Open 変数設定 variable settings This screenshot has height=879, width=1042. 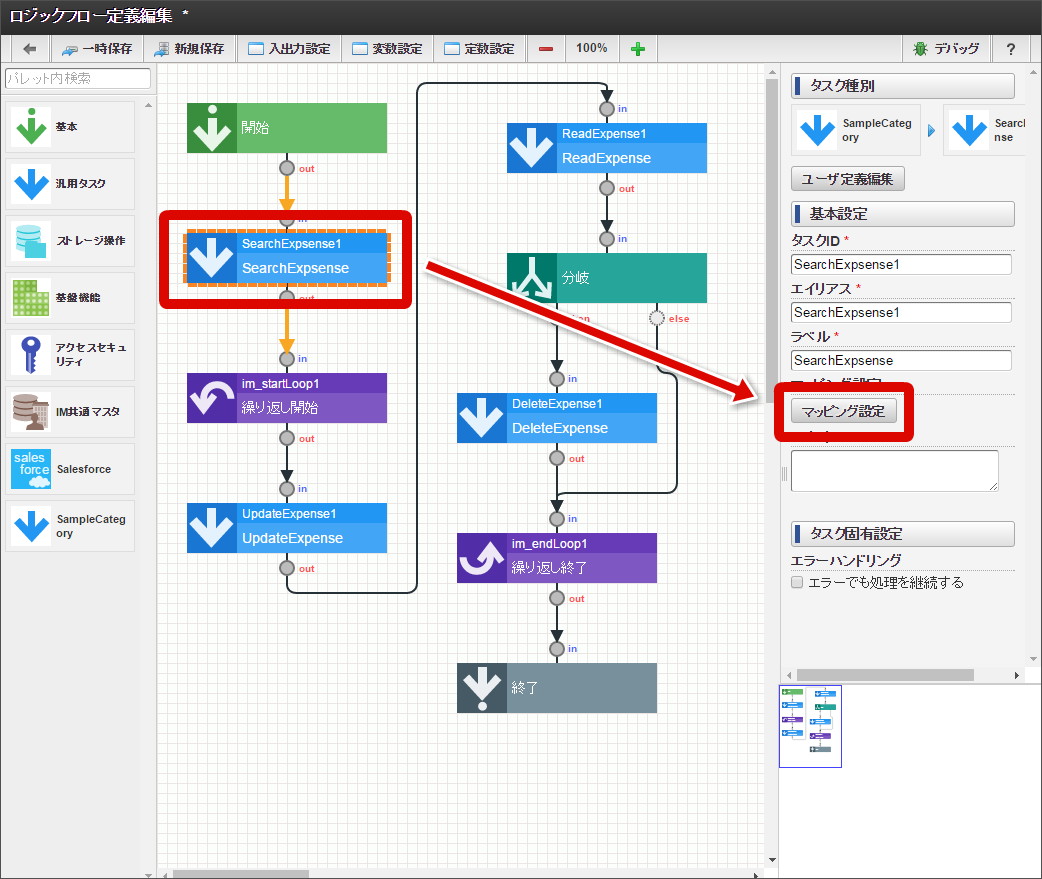387,49
